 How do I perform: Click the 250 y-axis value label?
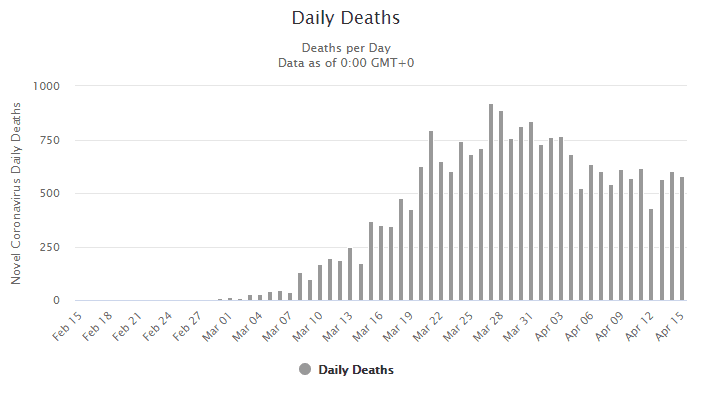click(50, 247)
